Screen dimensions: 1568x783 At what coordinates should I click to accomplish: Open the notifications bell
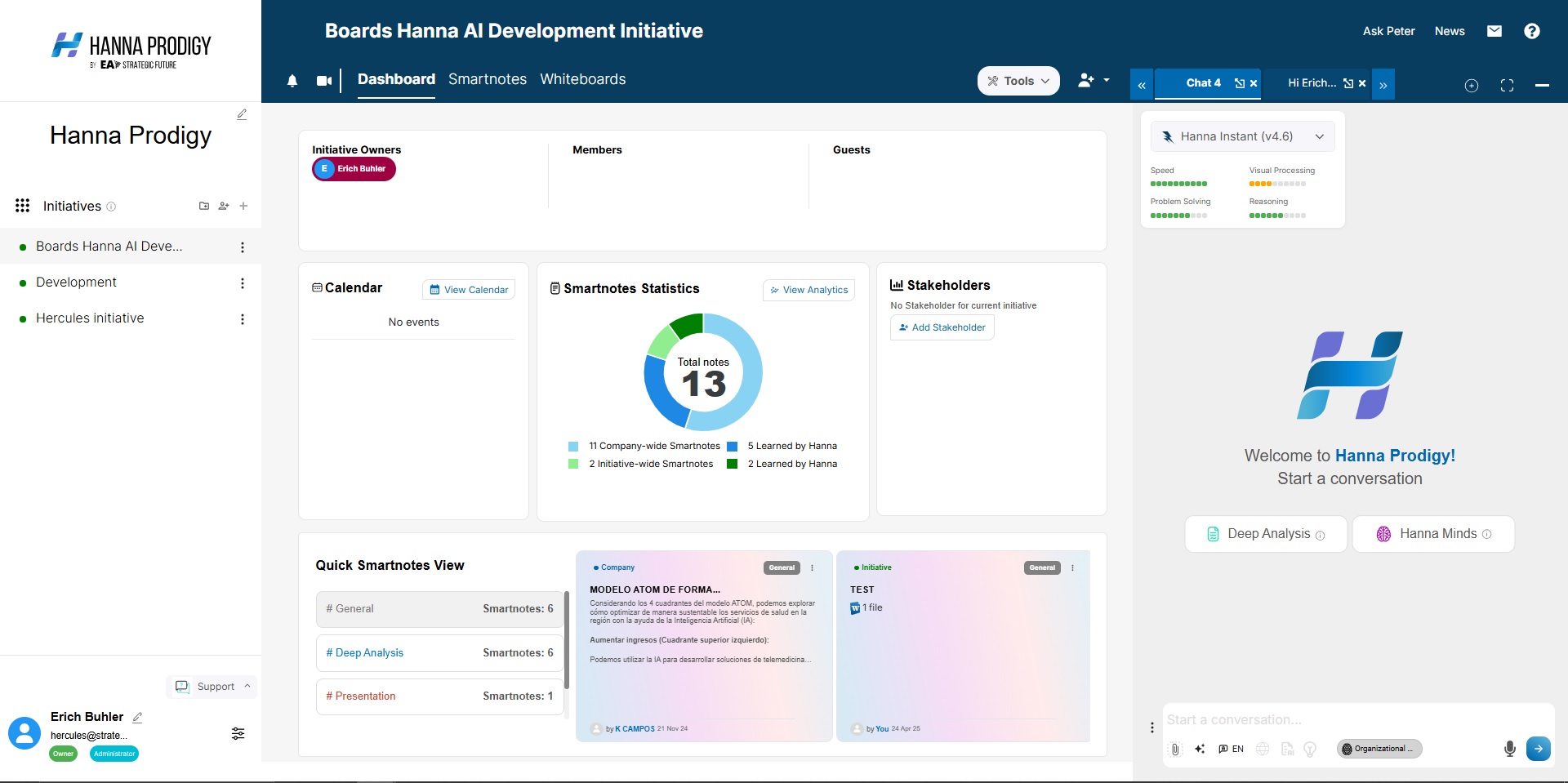pyautogui.click(x=292, y=81)
